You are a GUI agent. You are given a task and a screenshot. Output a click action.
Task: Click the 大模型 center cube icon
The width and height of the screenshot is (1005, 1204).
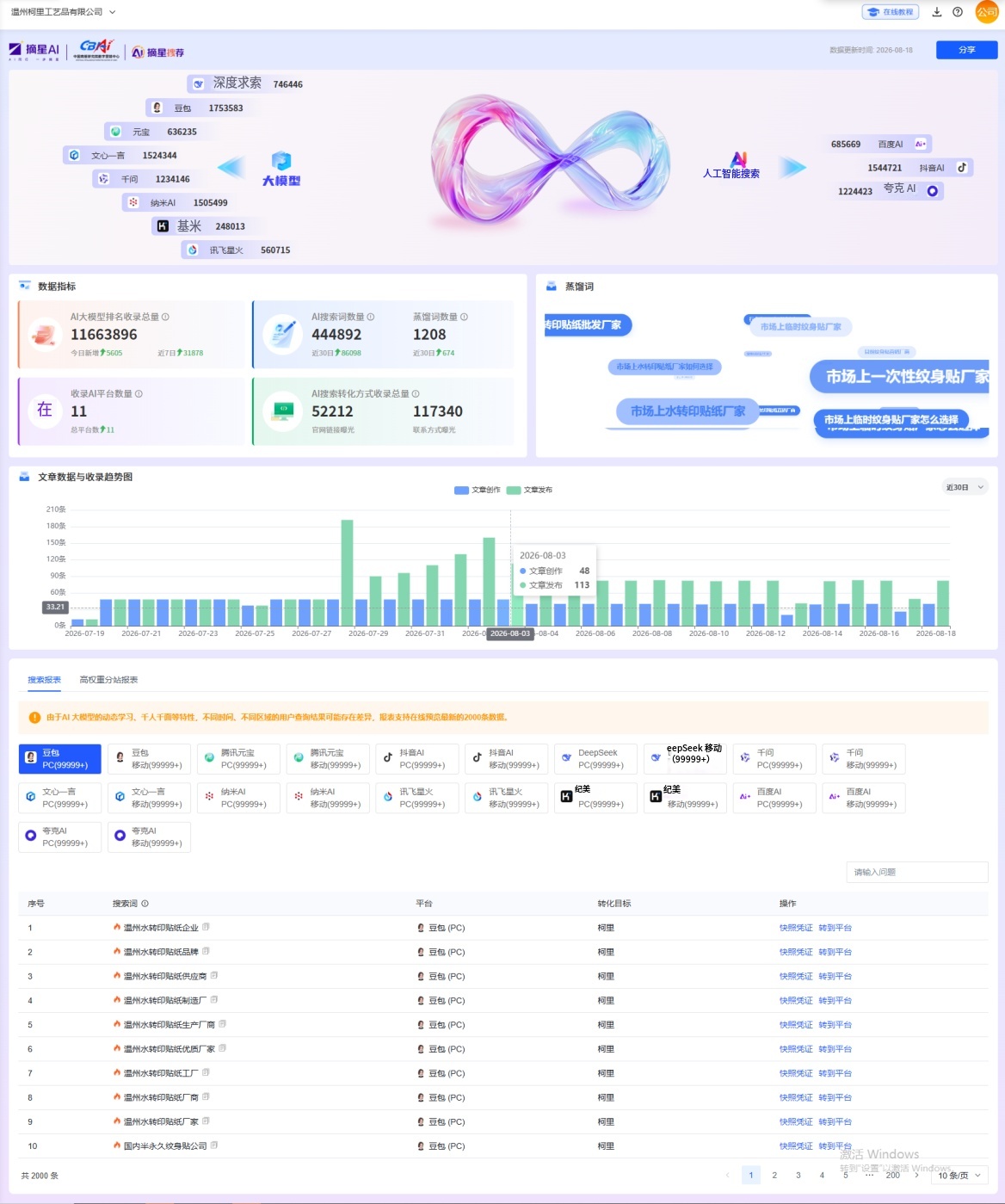[x=281, y=161]
